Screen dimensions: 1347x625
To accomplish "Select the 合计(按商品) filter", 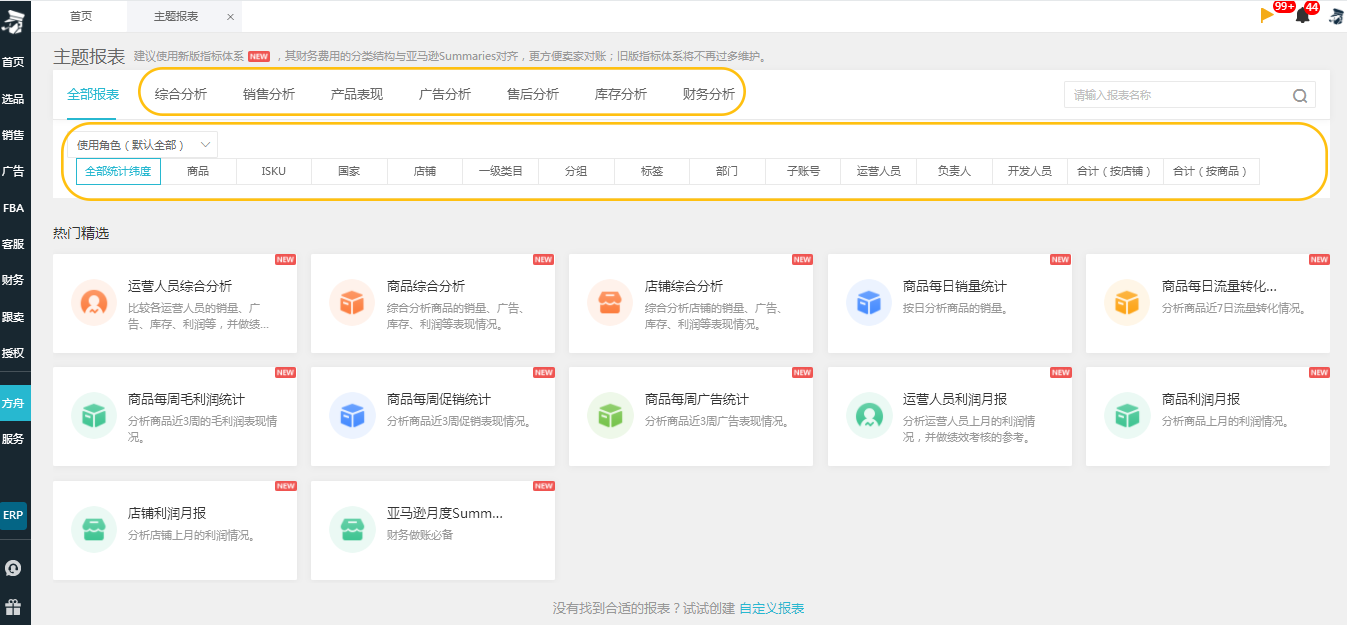I will click(1211, 171).
